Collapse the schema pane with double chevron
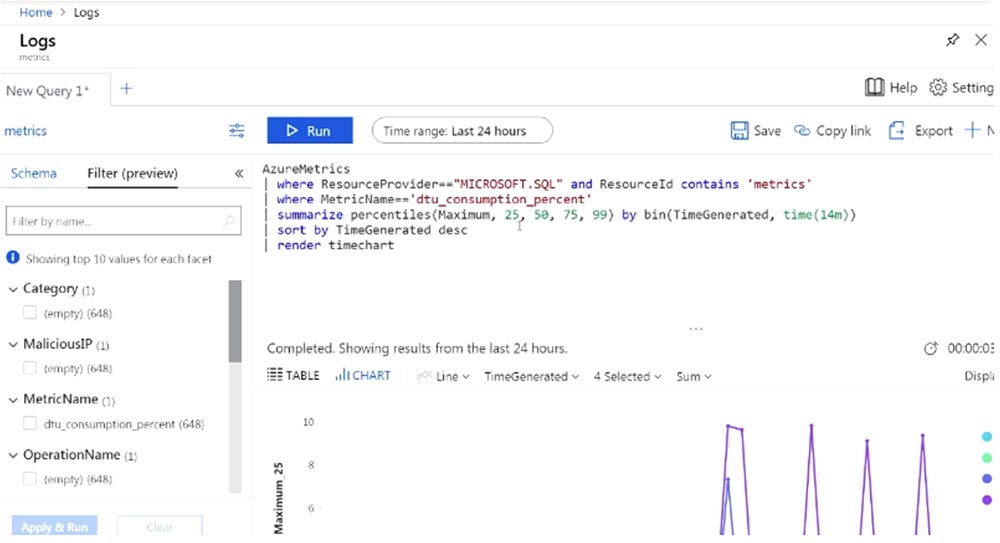The image size is (1000, 543). 239,173
